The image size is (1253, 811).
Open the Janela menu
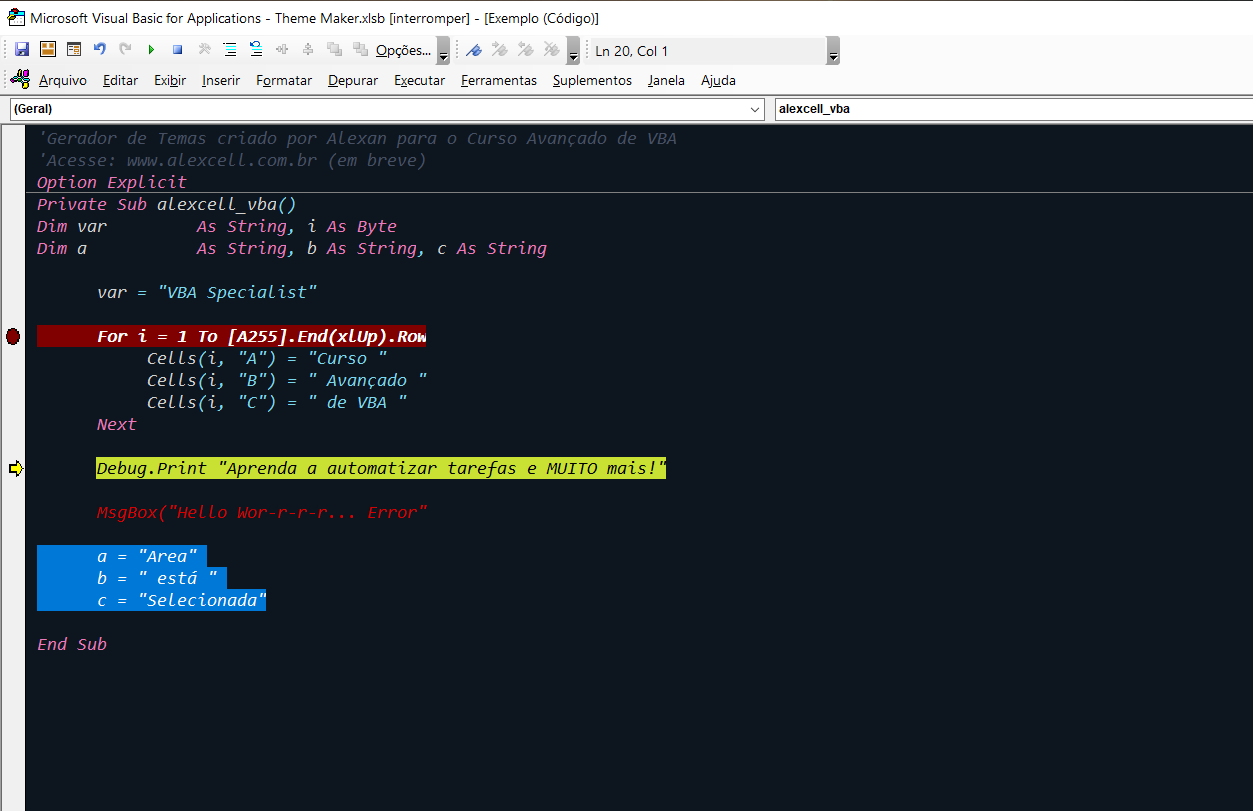pos(666,80)
